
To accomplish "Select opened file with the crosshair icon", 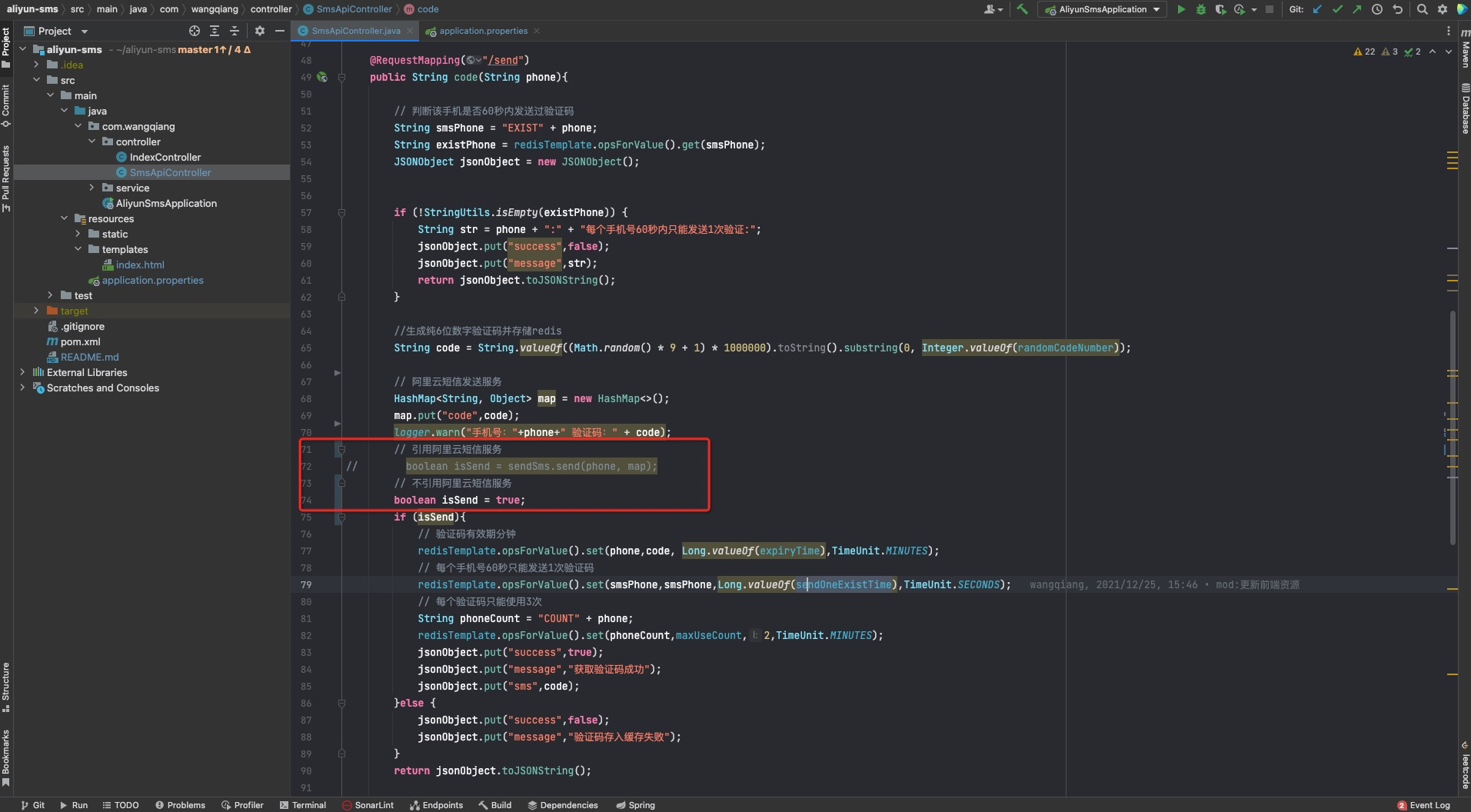I will coord(195,31).
